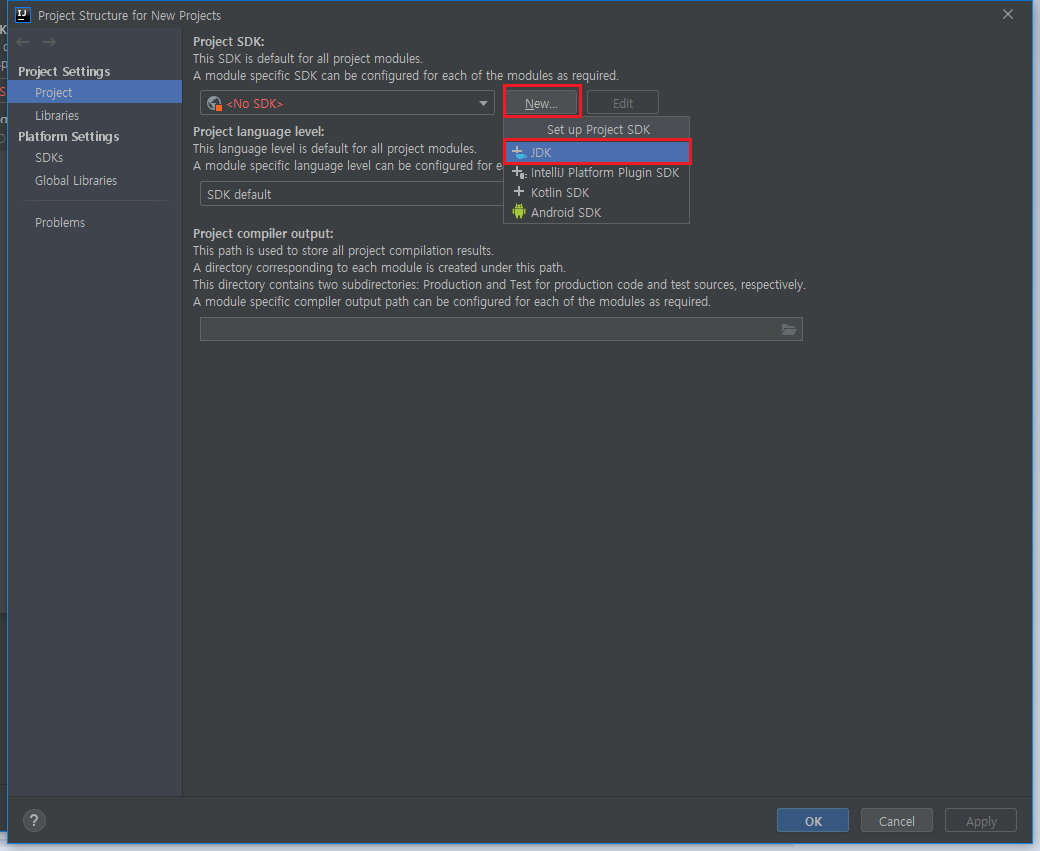
Task: Click the Project language level label
Action: click(259, 131)
